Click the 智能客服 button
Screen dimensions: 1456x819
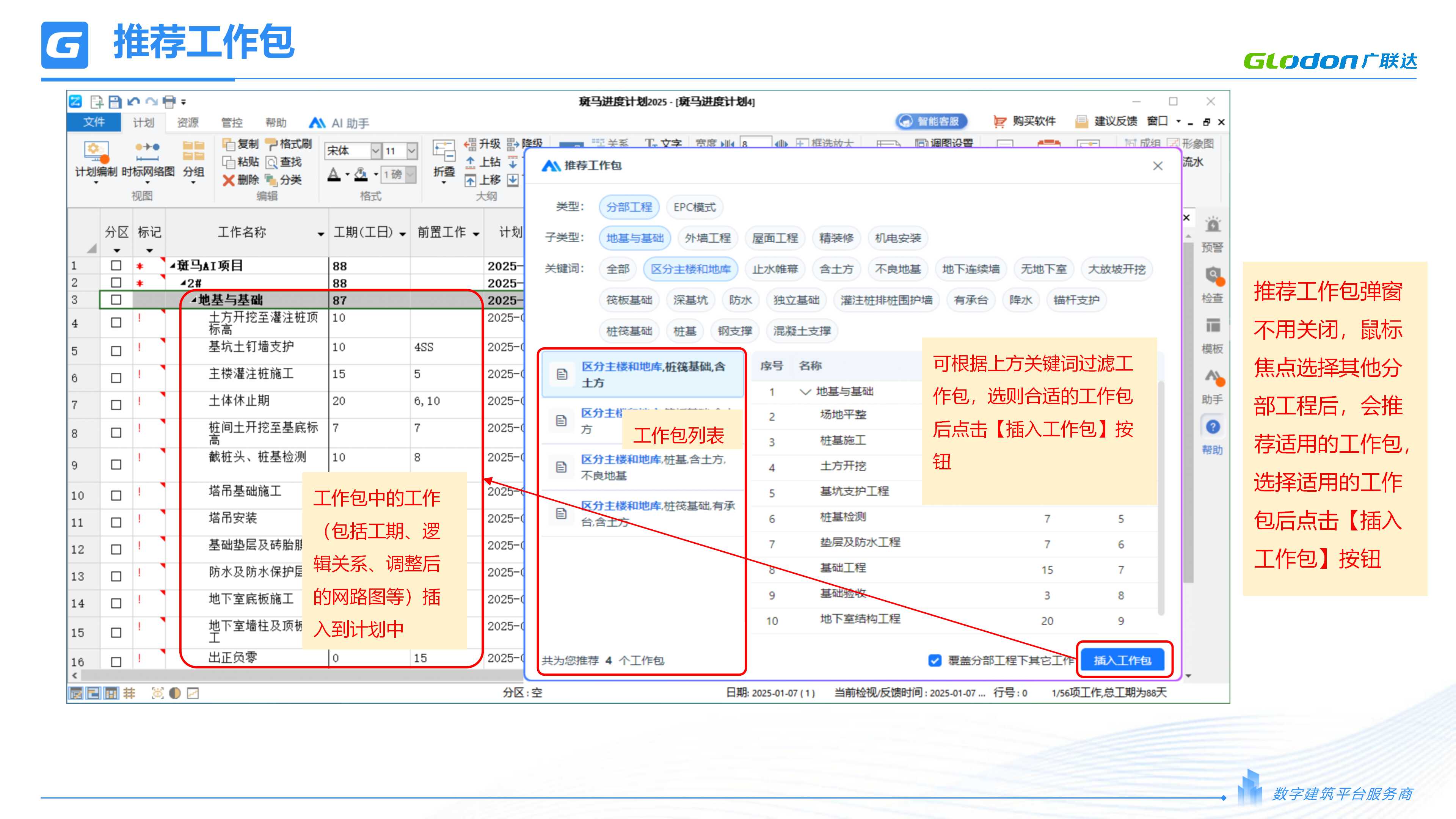[932, 121]
